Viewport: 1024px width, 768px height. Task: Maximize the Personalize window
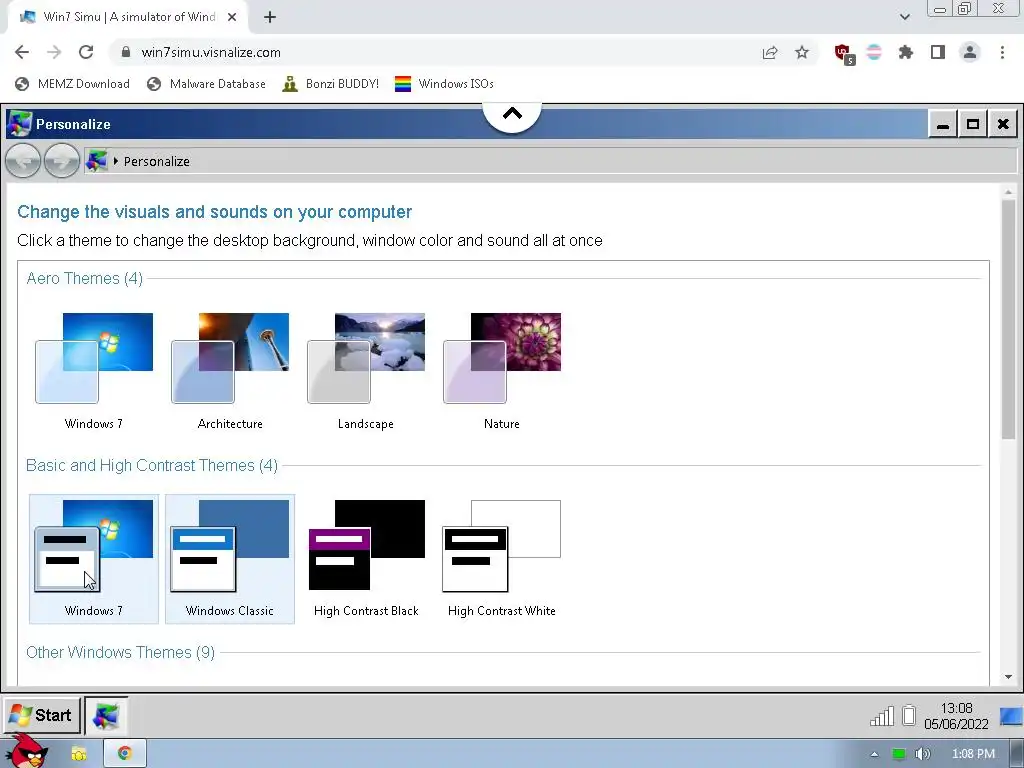point(972,124)
